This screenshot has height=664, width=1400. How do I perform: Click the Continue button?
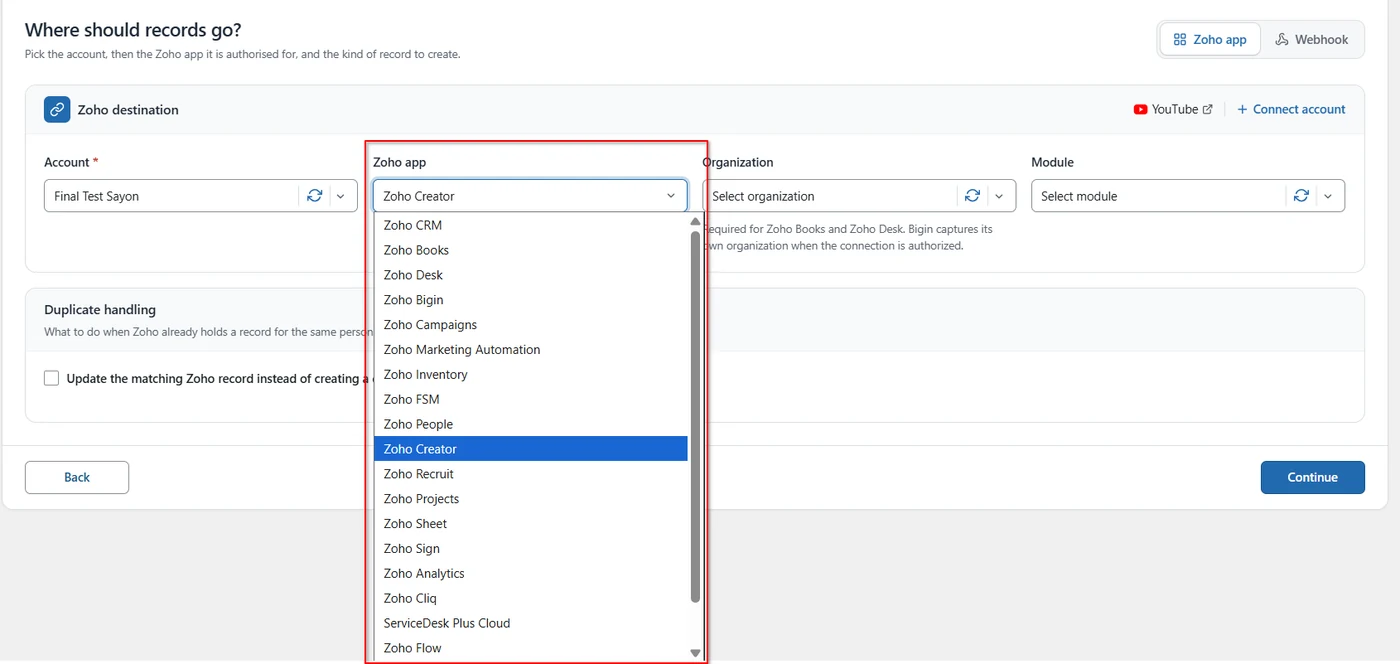point(1313,477)
